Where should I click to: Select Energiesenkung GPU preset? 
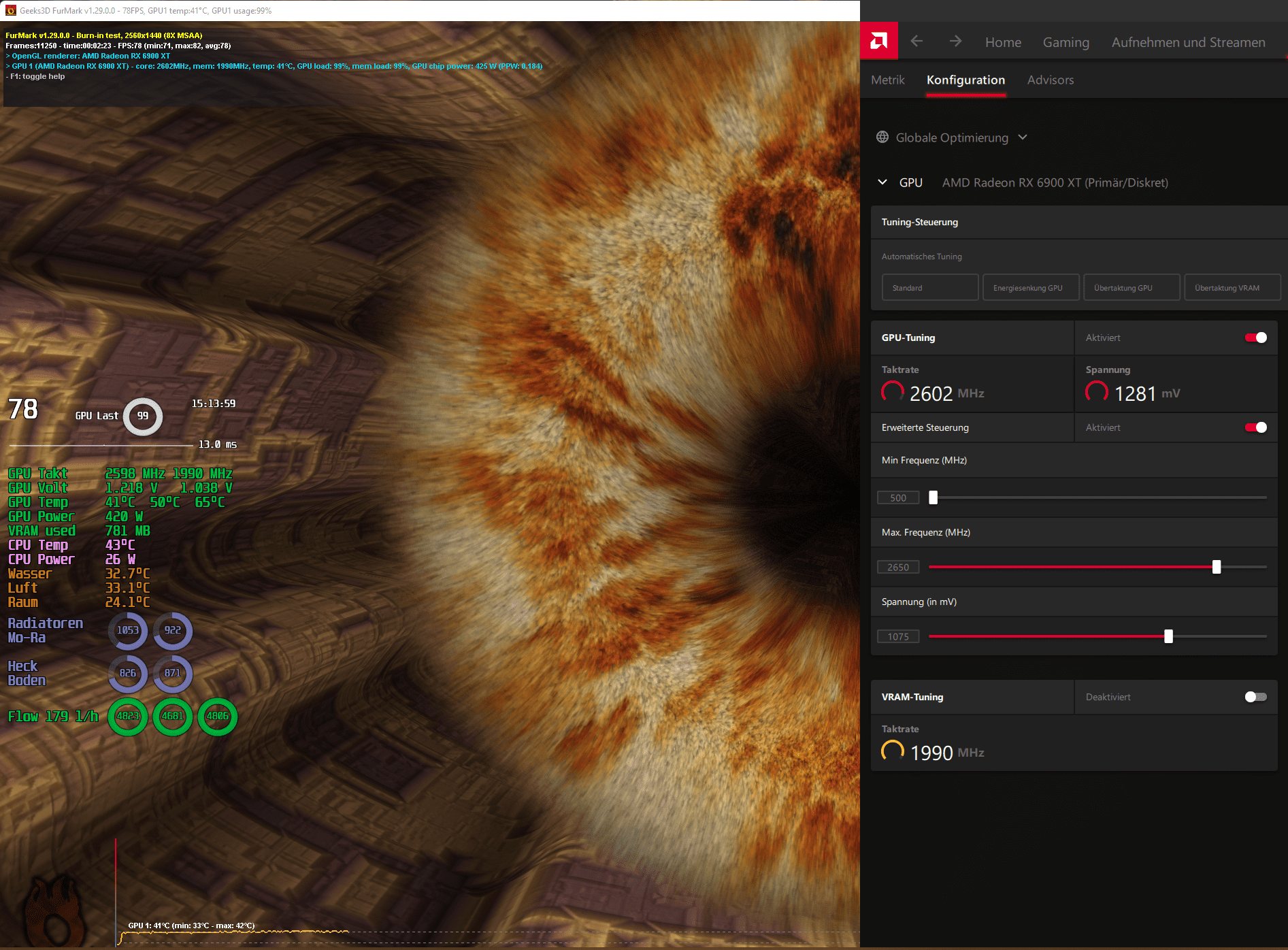[1031, 287]
